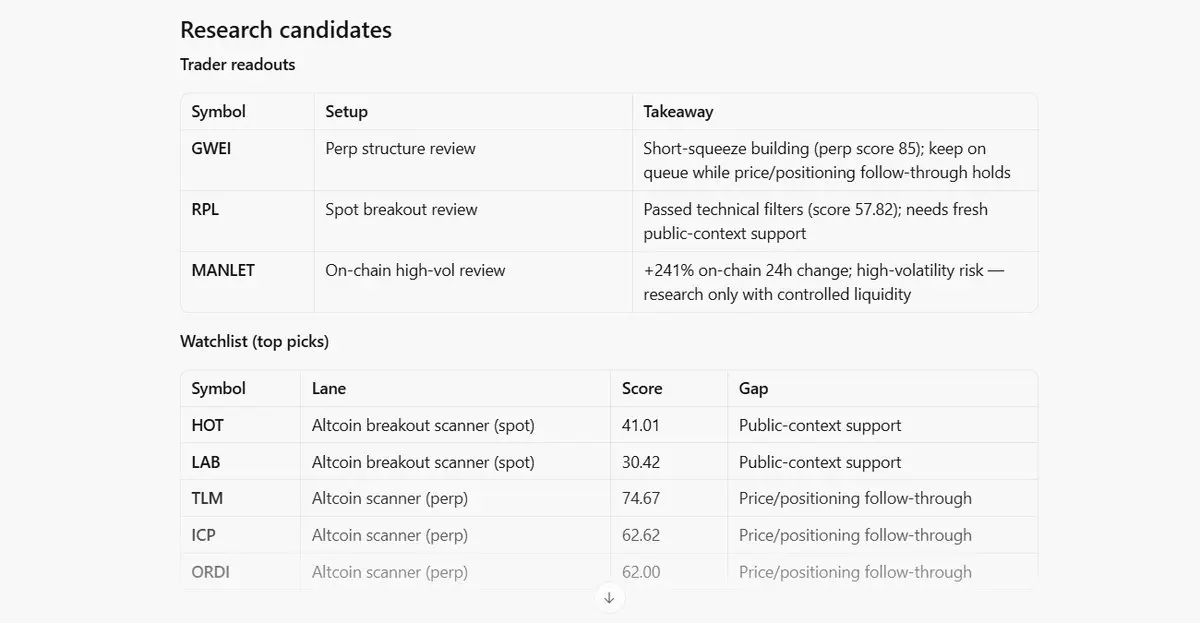The image size is (1200, 623).
Task: Click the Trader readouts subheading
Action: [x=238, y=65]
